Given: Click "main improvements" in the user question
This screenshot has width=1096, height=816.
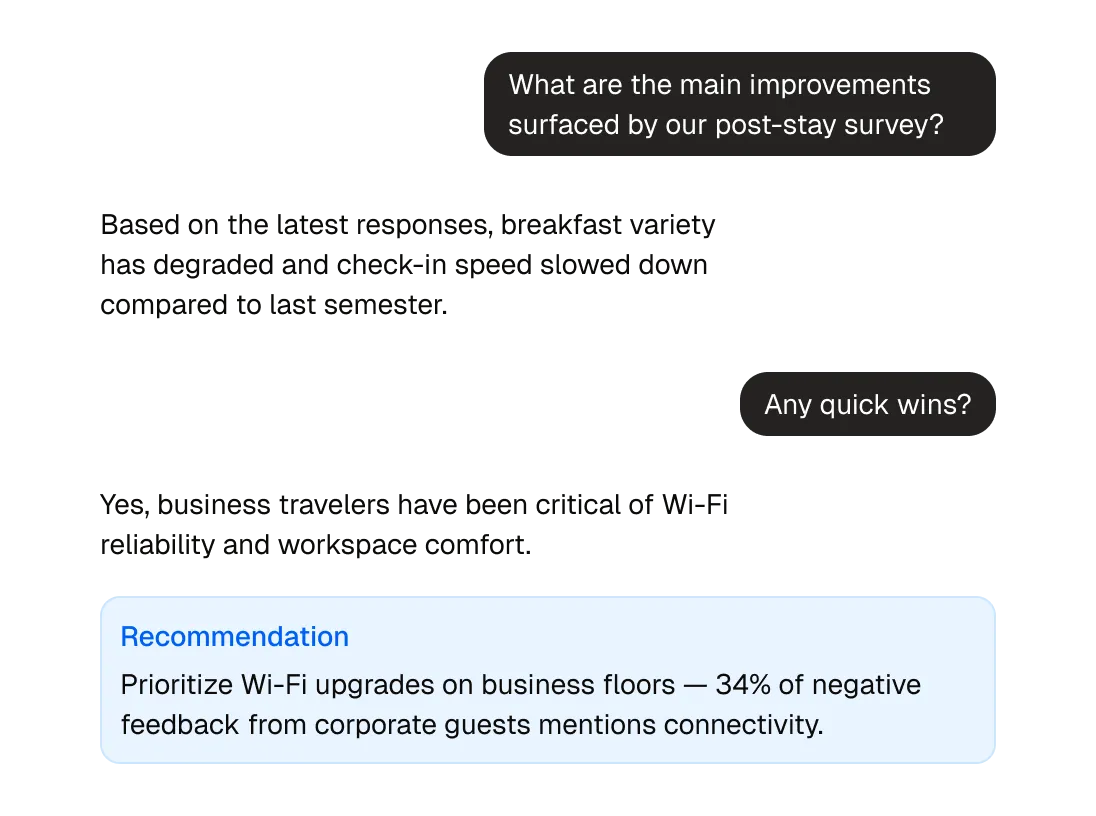Looking at the screenshot, I should [805, 85].
